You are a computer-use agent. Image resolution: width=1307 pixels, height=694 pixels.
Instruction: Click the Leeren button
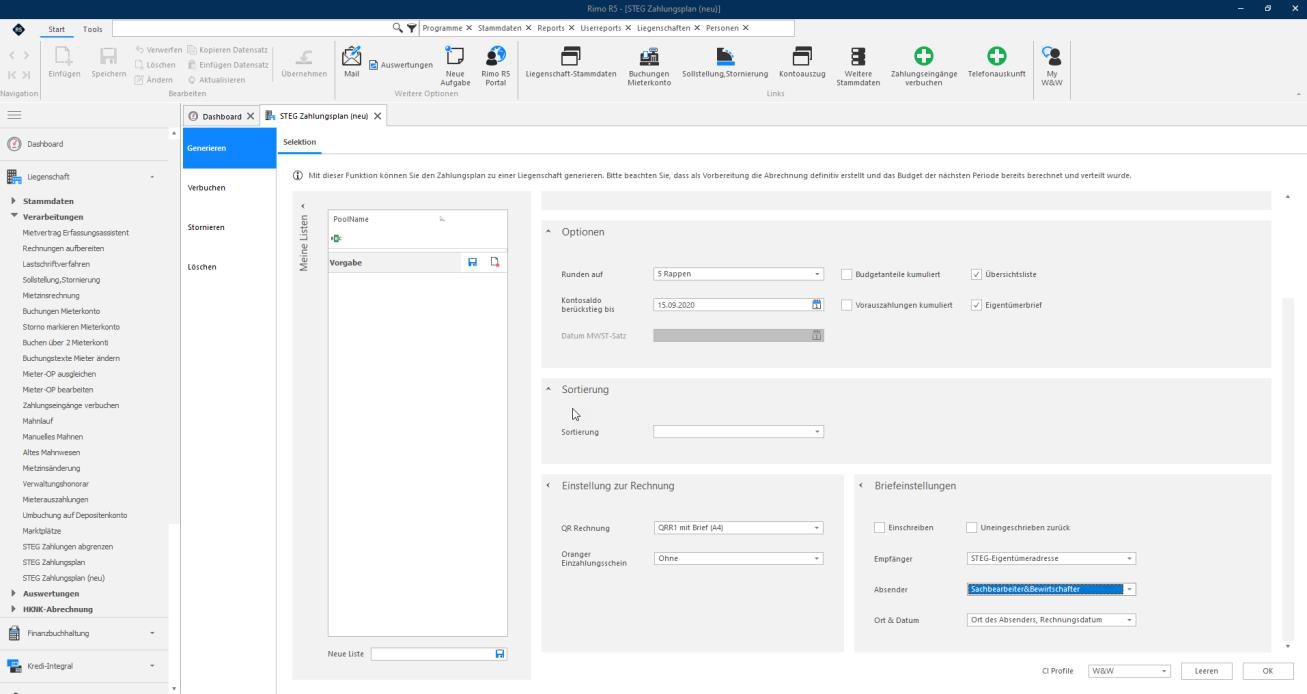(x=1205, y=671)
